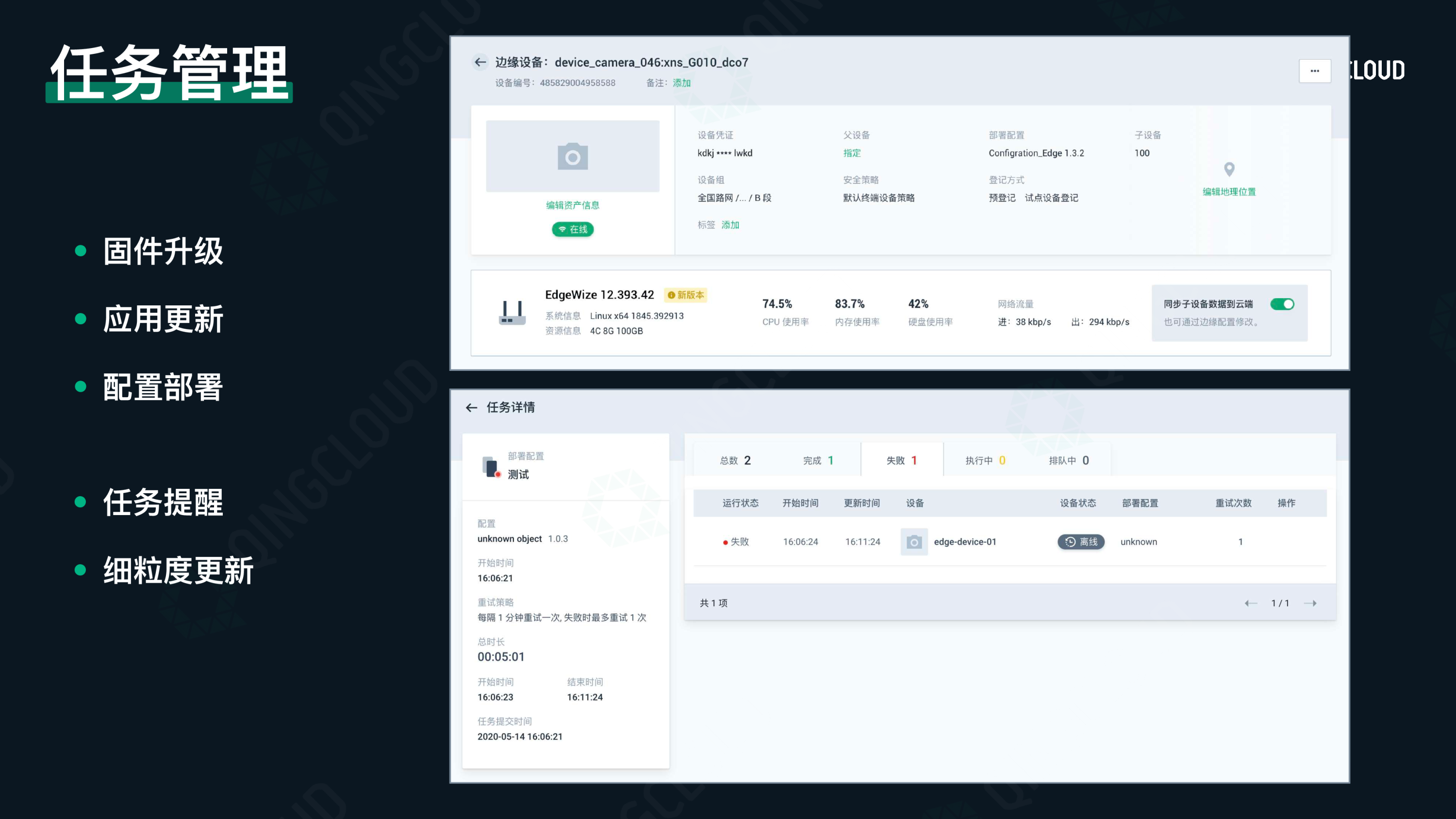Click the 74.5% CPU usage value
1456x819 pixels.
click(777, 304)
